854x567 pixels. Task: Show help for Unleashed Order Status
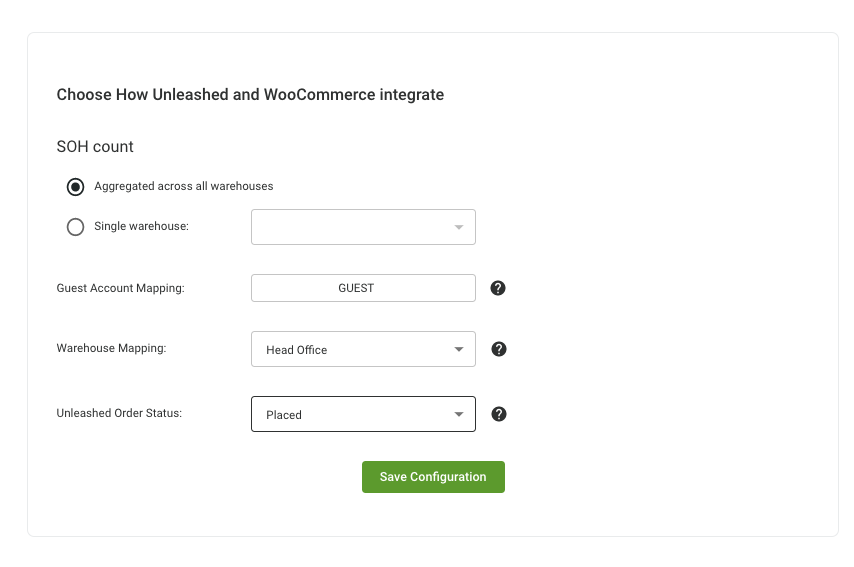click(x=499, y=414)
